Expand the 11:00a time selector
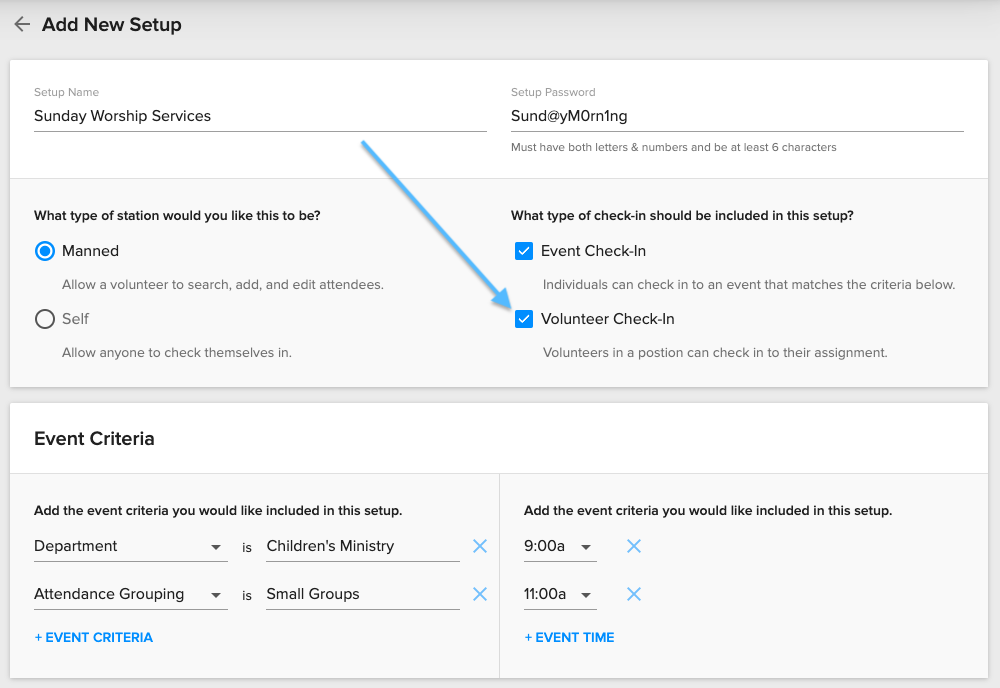 click(560, 594)
